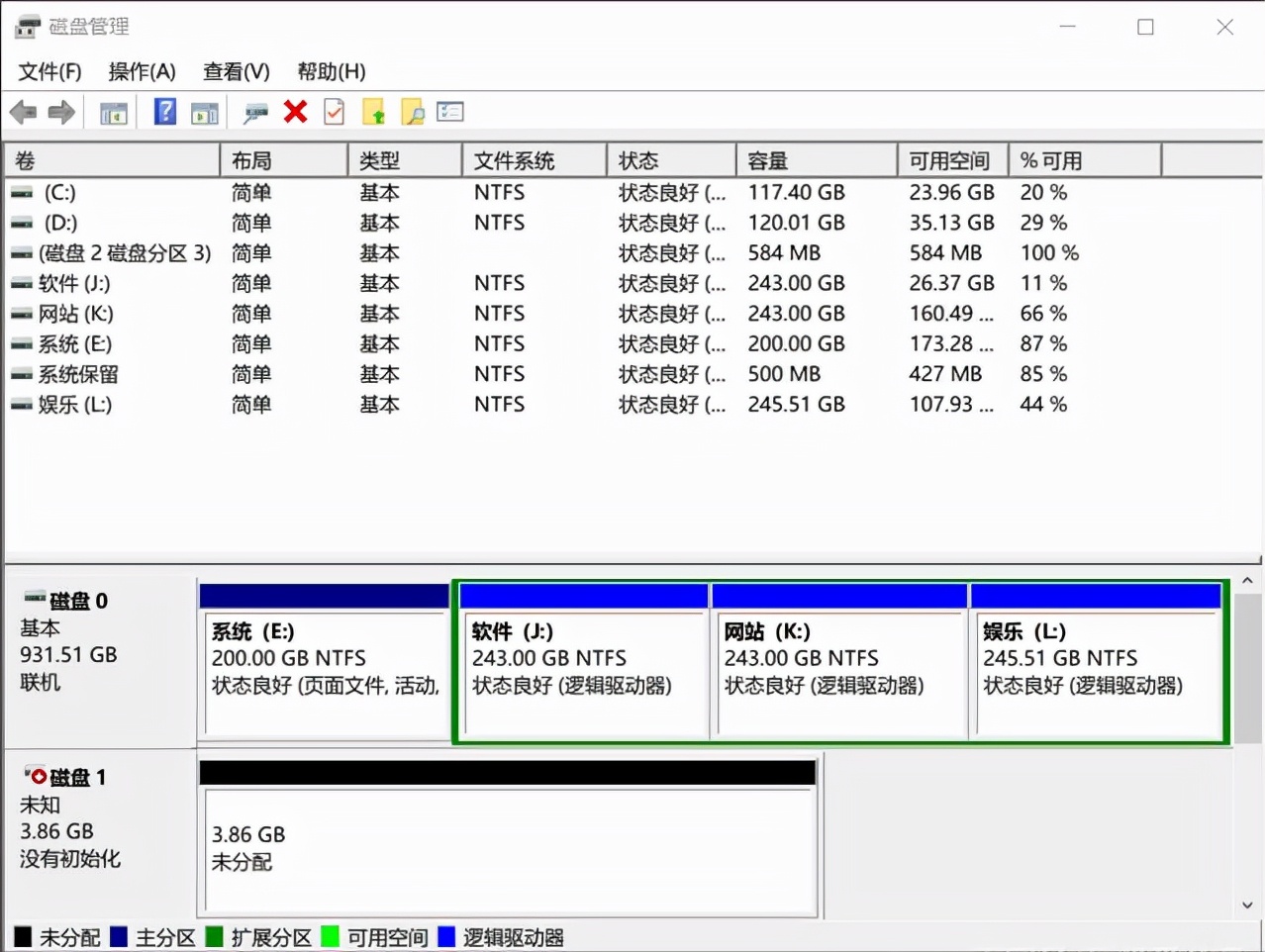1265x952 pixels.
Task: Select the 未分配 space on 磁盘 1
Action: point(508,846)
